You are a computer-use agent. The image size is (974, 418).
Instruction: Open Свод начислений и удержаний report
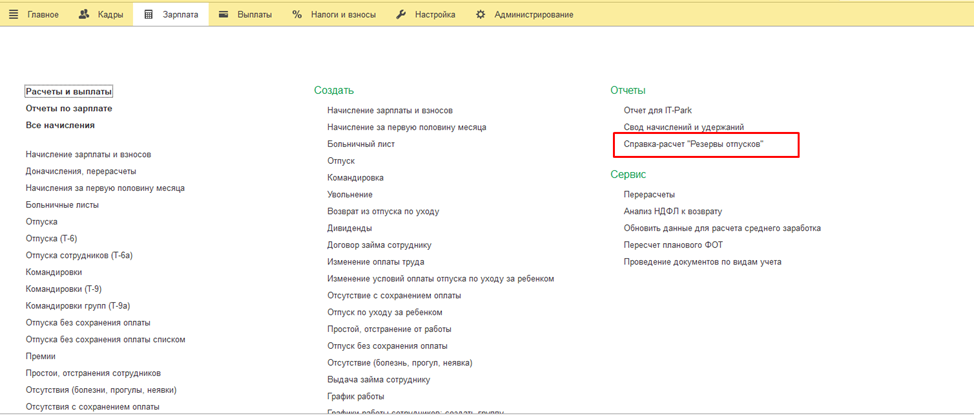(x=683, y=127)
